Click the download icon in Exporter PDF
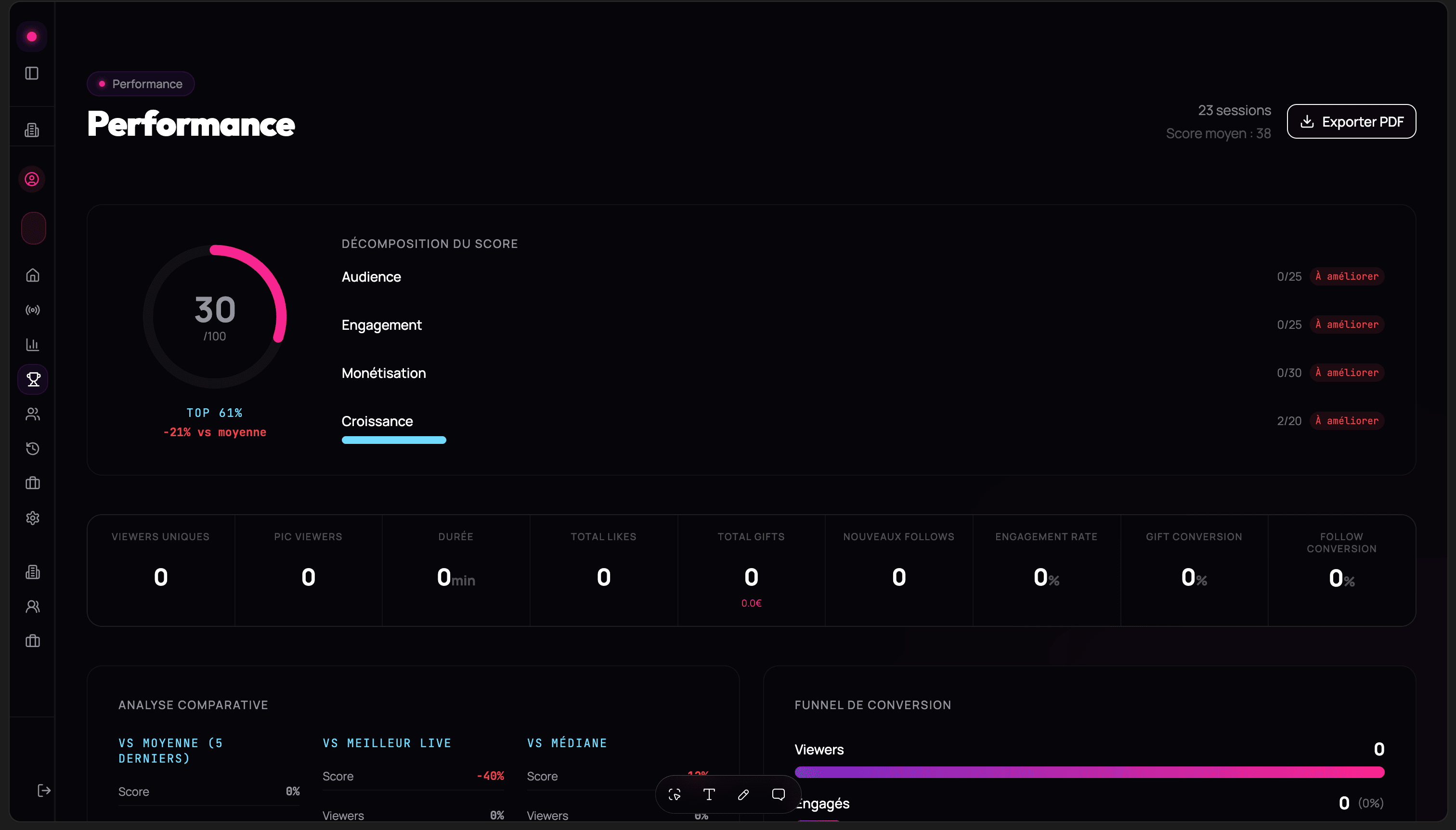1456x830 pixels. tap(1307, 121)
